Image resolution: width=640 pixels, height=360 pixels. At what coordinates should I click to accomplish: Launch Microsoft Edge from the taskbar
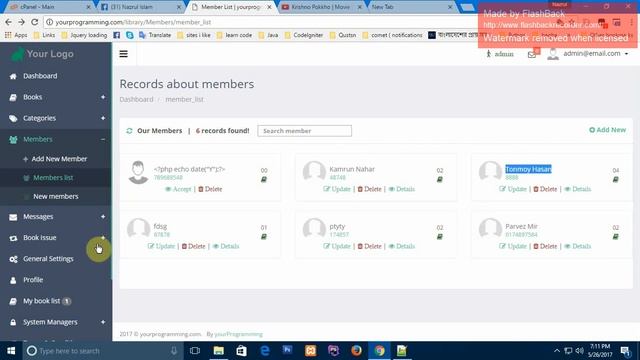264,351
